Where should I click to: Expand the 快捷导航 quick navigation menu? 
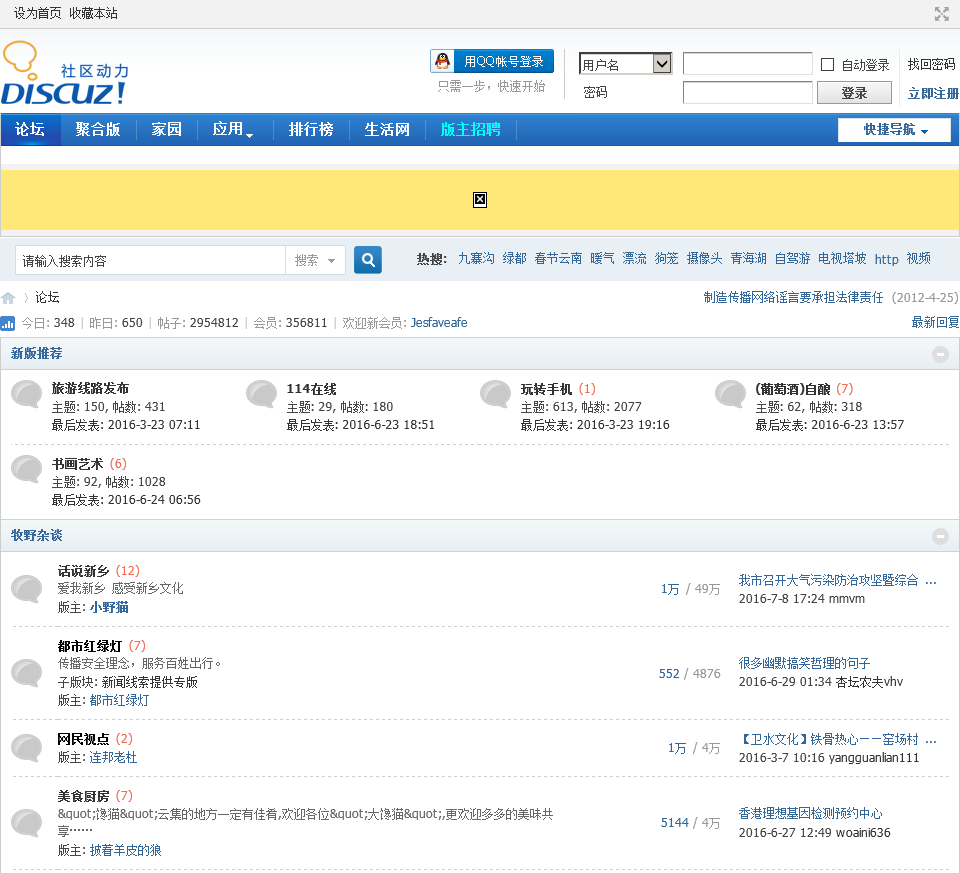[x=894, y=130]
